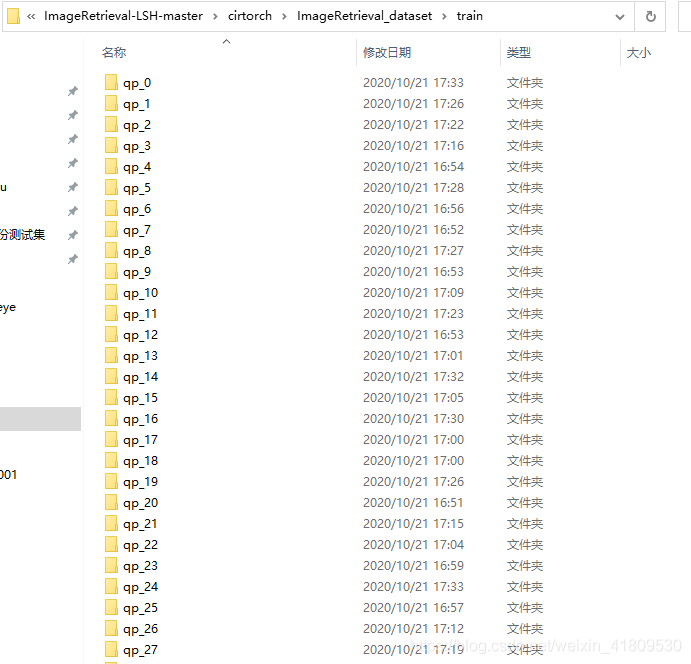Click the folder icon in address bar
This screenshot has height=664, width=691.
coord(14,16)
